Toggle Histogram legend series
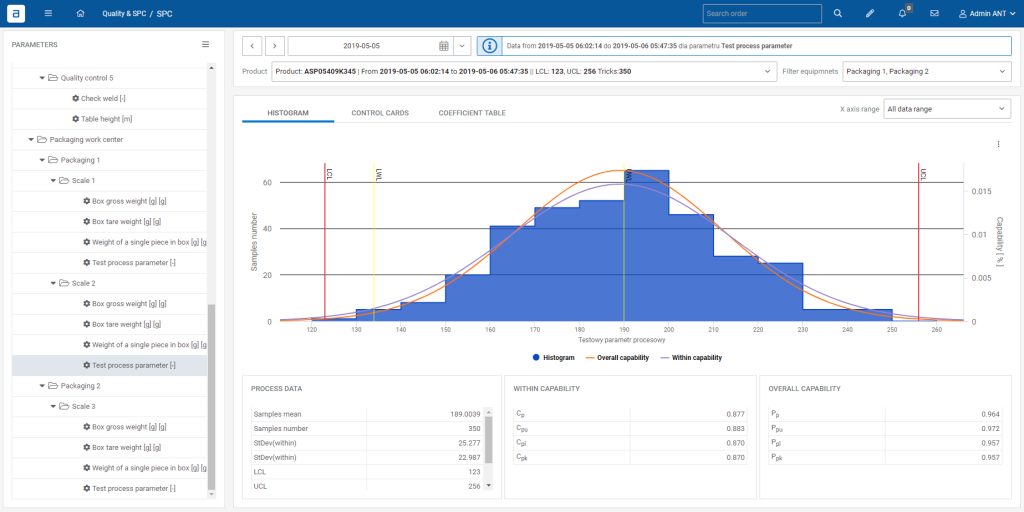1024x512 pixels. (x=554, y=358)
